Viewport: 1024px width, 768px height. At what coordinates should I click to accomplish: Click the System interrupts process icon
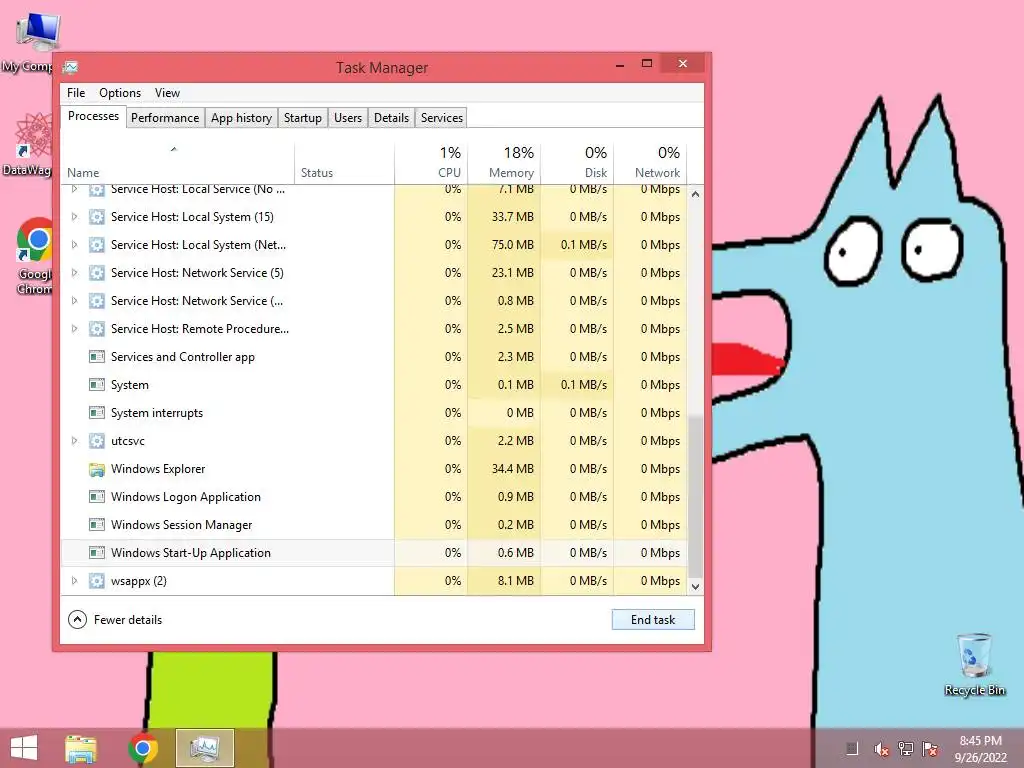click(97, 413)
